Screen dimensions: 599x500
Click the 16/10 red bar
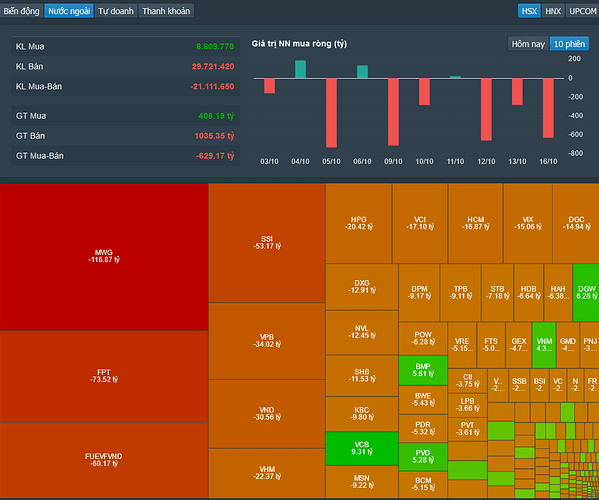pos(548,108)
